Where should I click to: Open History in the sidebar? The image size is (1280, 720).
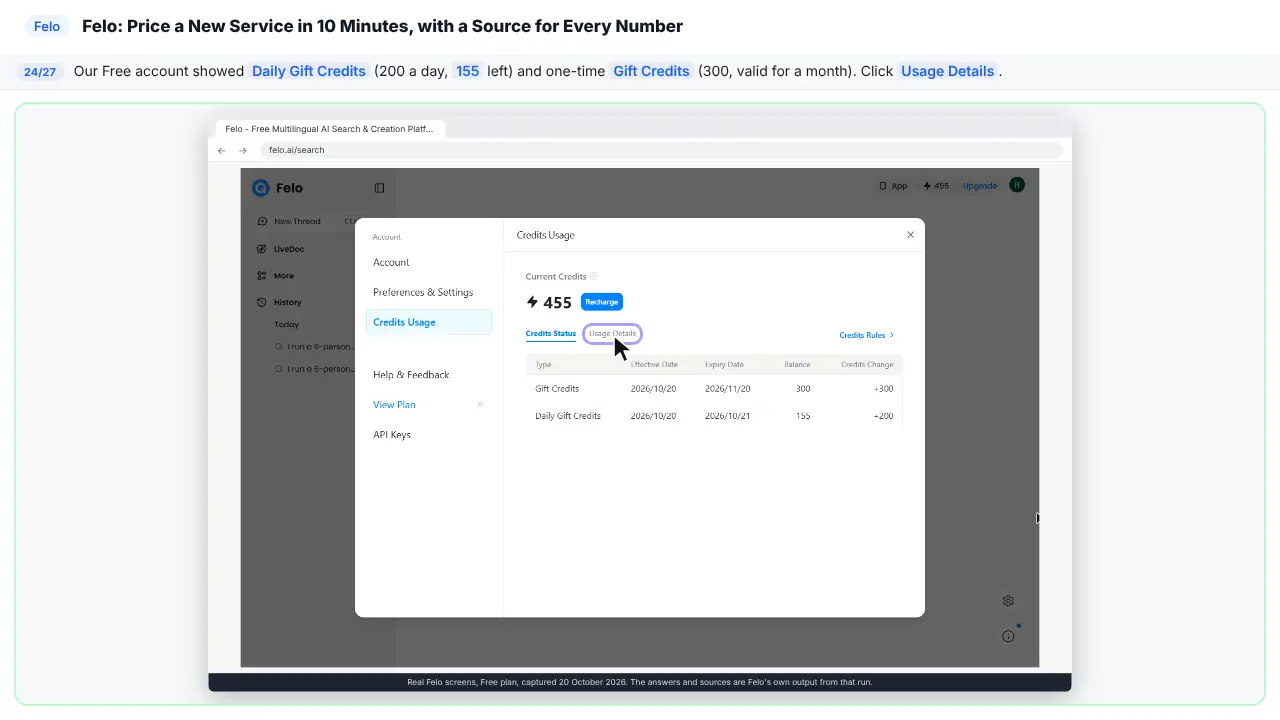(279, 302)
